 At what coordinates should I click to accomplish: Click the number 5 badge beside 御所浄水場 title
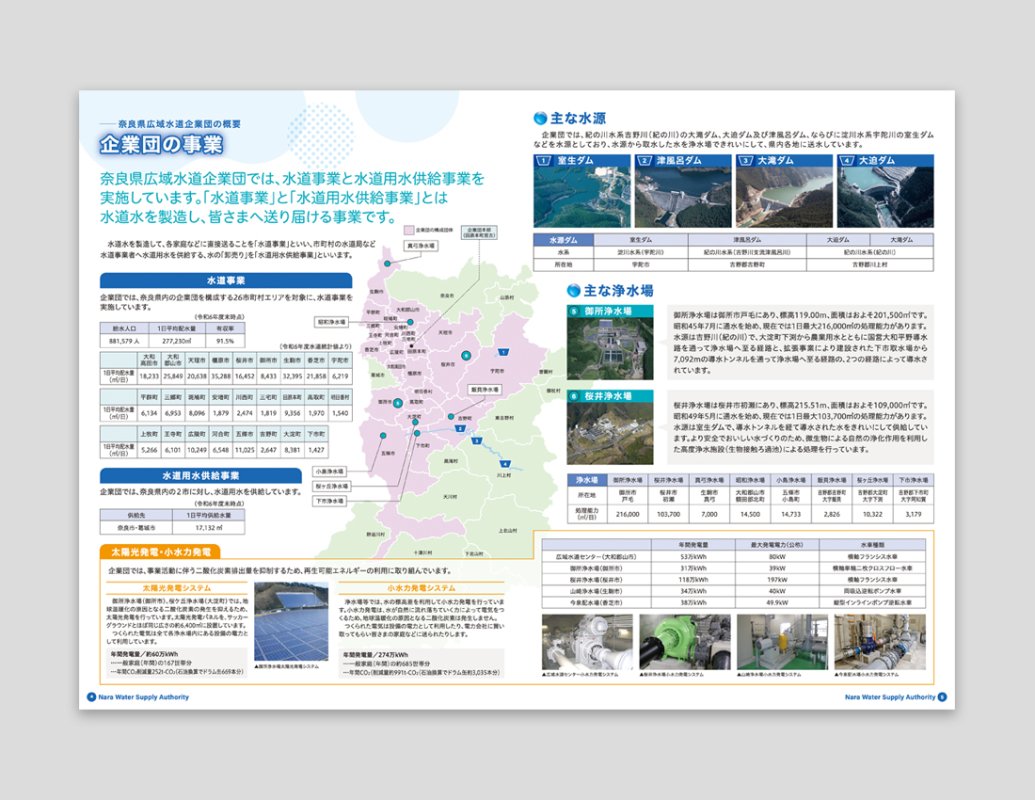574,311
